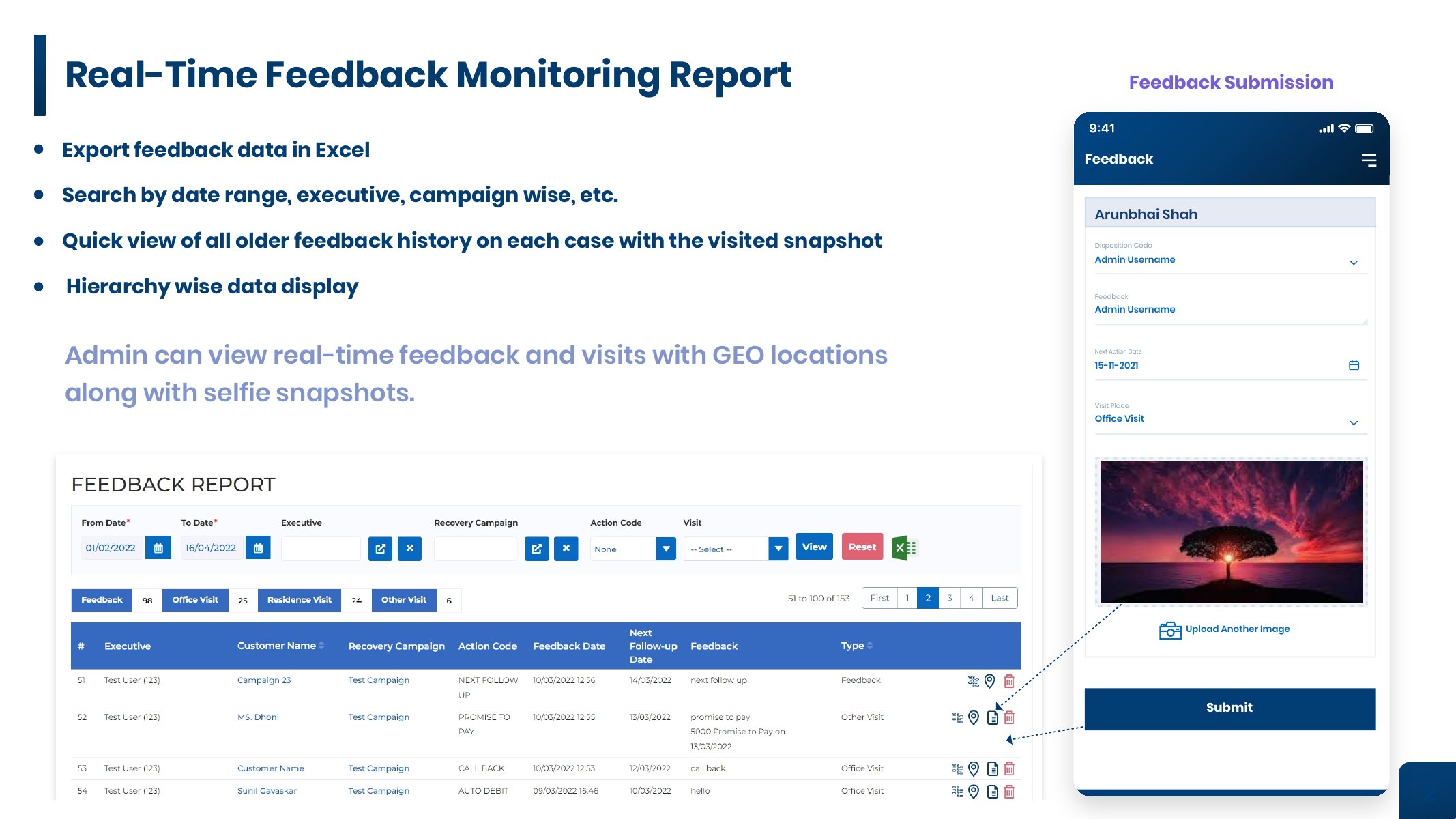Screen dimensions: 1456x819
Task: Go to the Last page
Action: [1000, 598]
